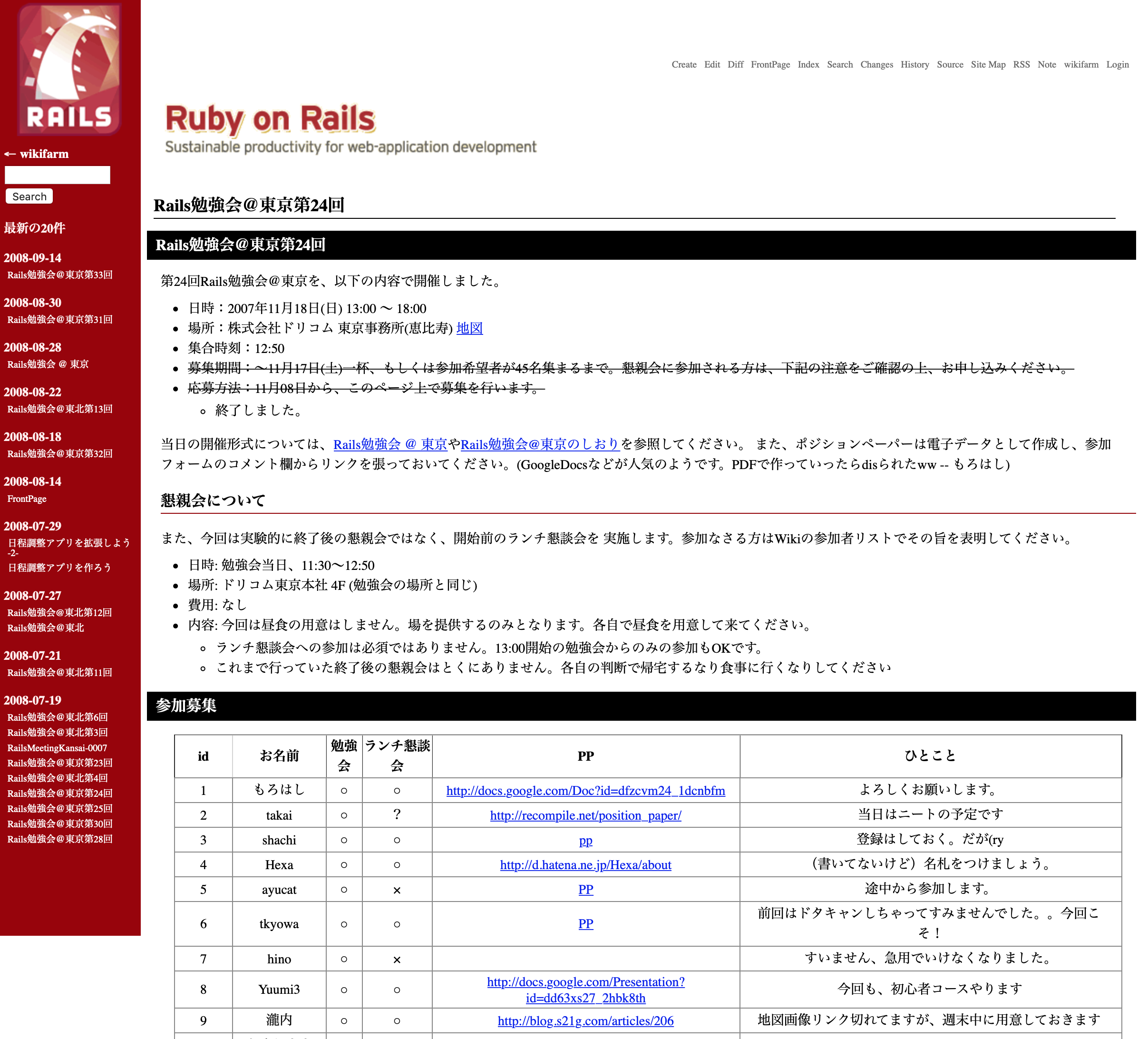Open the Create menu link
This screenshot has height=1039, width=1148.
[684, 64]
